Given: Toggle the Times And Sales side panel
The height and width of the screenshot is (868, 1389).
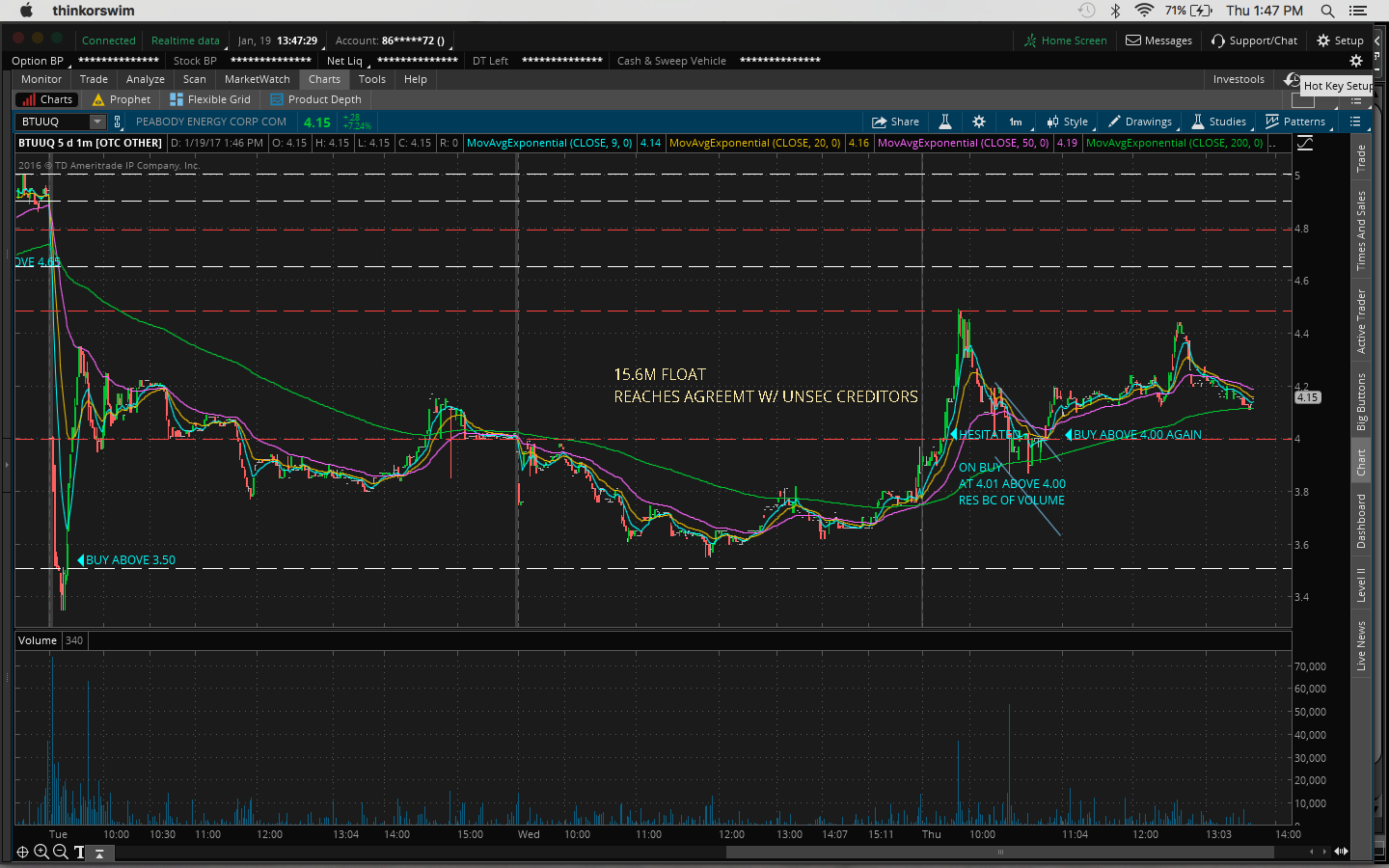Looking at the screenshot, I should tap(1361, 230).
